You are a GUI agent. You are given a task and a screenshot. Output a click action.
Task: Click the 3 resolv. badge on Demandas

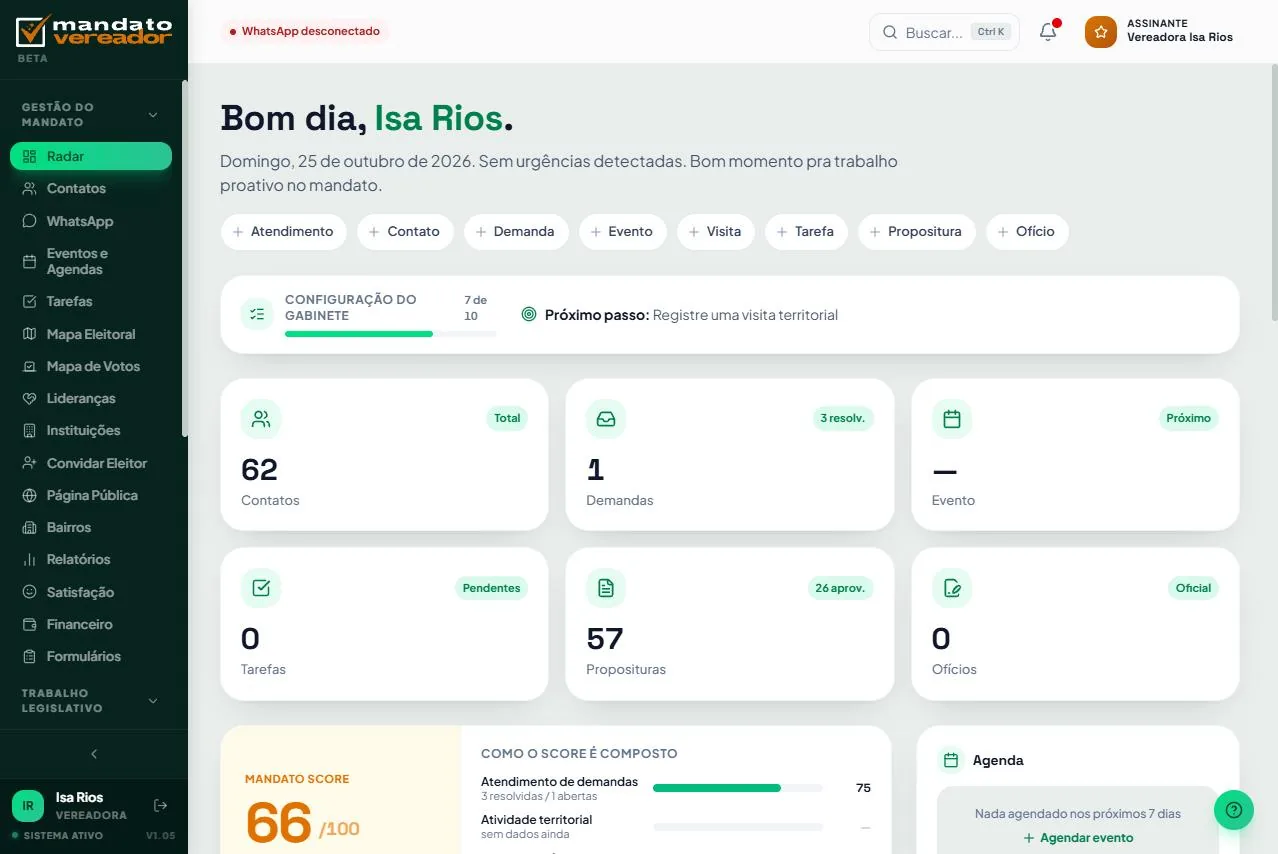point(843,418)
